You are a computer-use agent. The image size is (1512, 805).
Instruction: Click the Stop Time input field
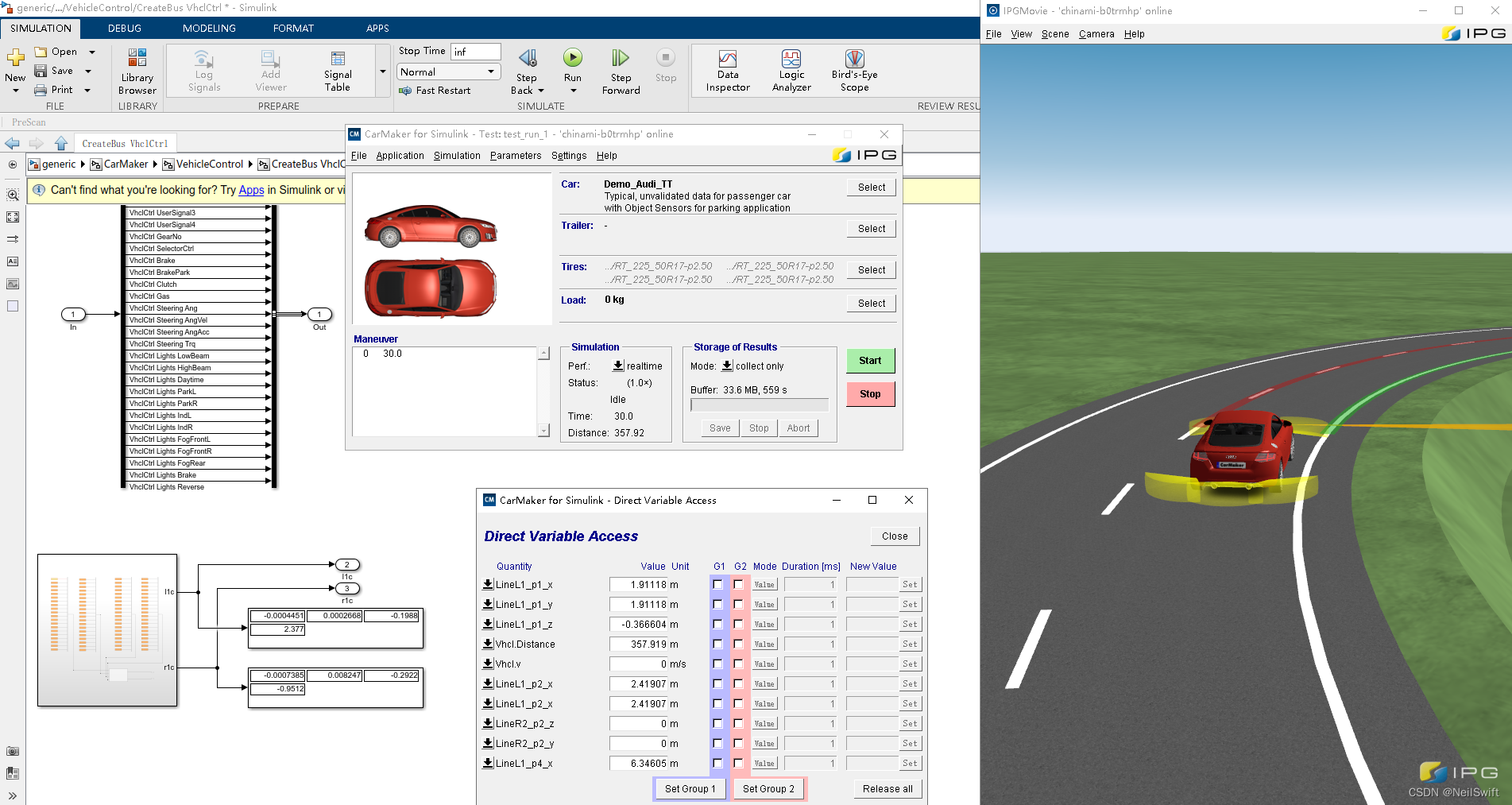(x=476, y=52)
